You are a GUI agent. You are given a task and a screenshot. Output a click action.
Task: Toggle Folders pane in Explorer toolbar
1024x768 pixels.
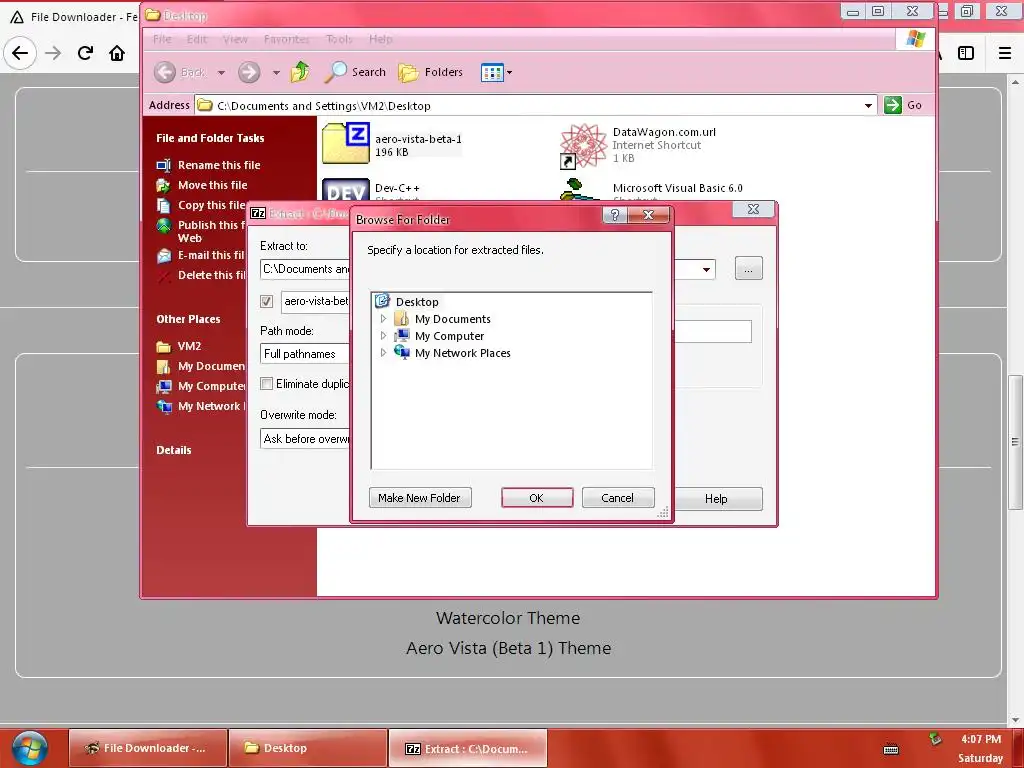tap(430, 72)
